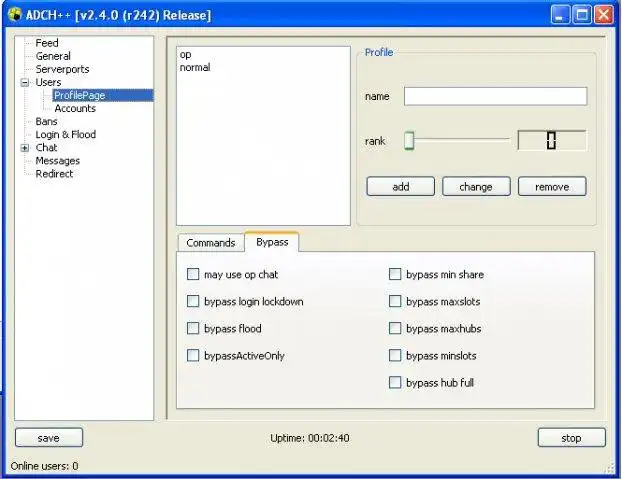Toggle the bypass flood checkbox
This screenshot has height=479, width=622.
coord(193,328)
